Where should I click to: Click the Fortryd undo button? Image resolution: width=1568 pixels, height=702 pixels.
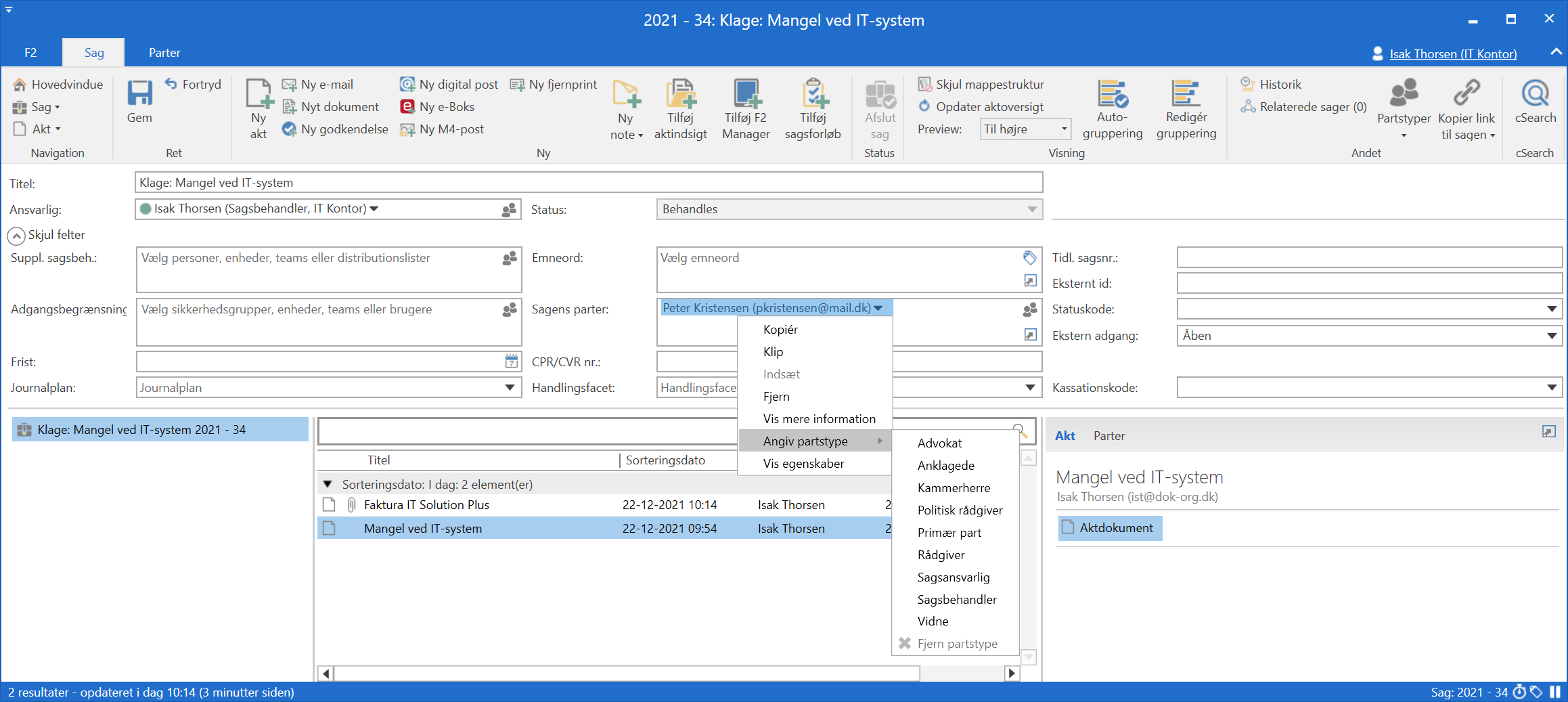(x=193, y=84)
